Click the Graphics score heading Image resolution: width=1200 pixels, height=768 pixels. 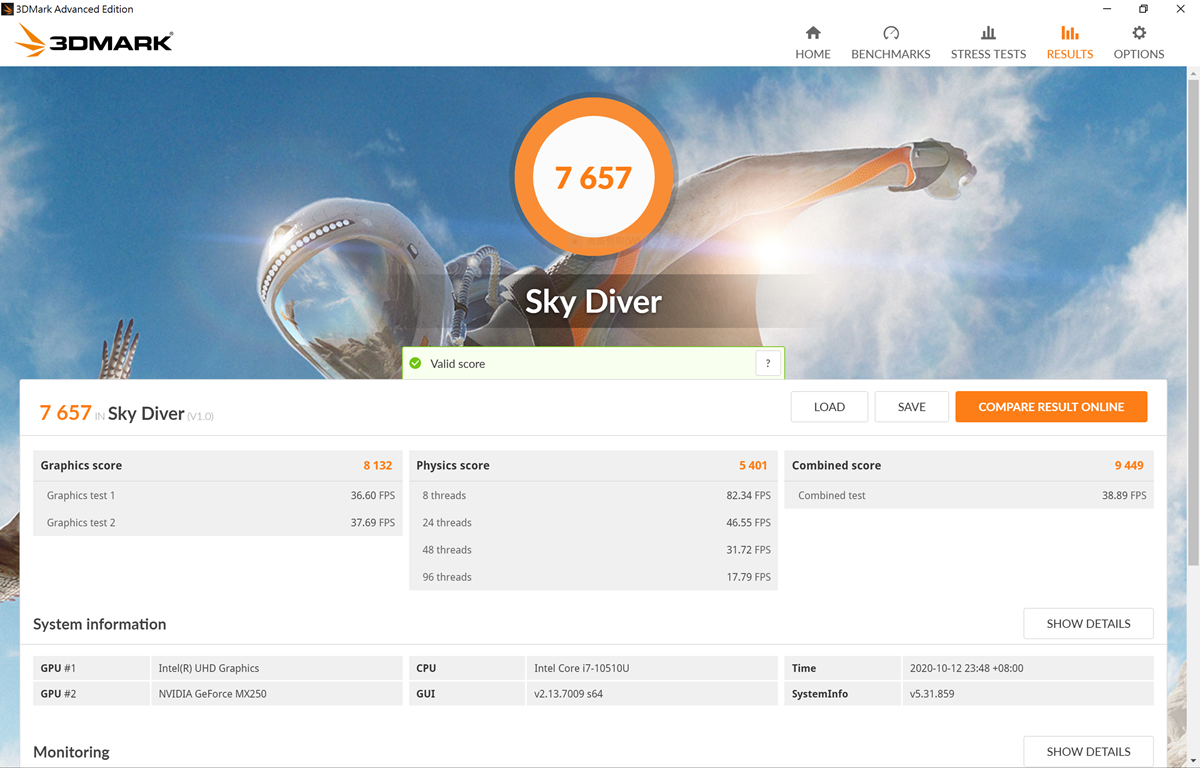coord(81,466)
